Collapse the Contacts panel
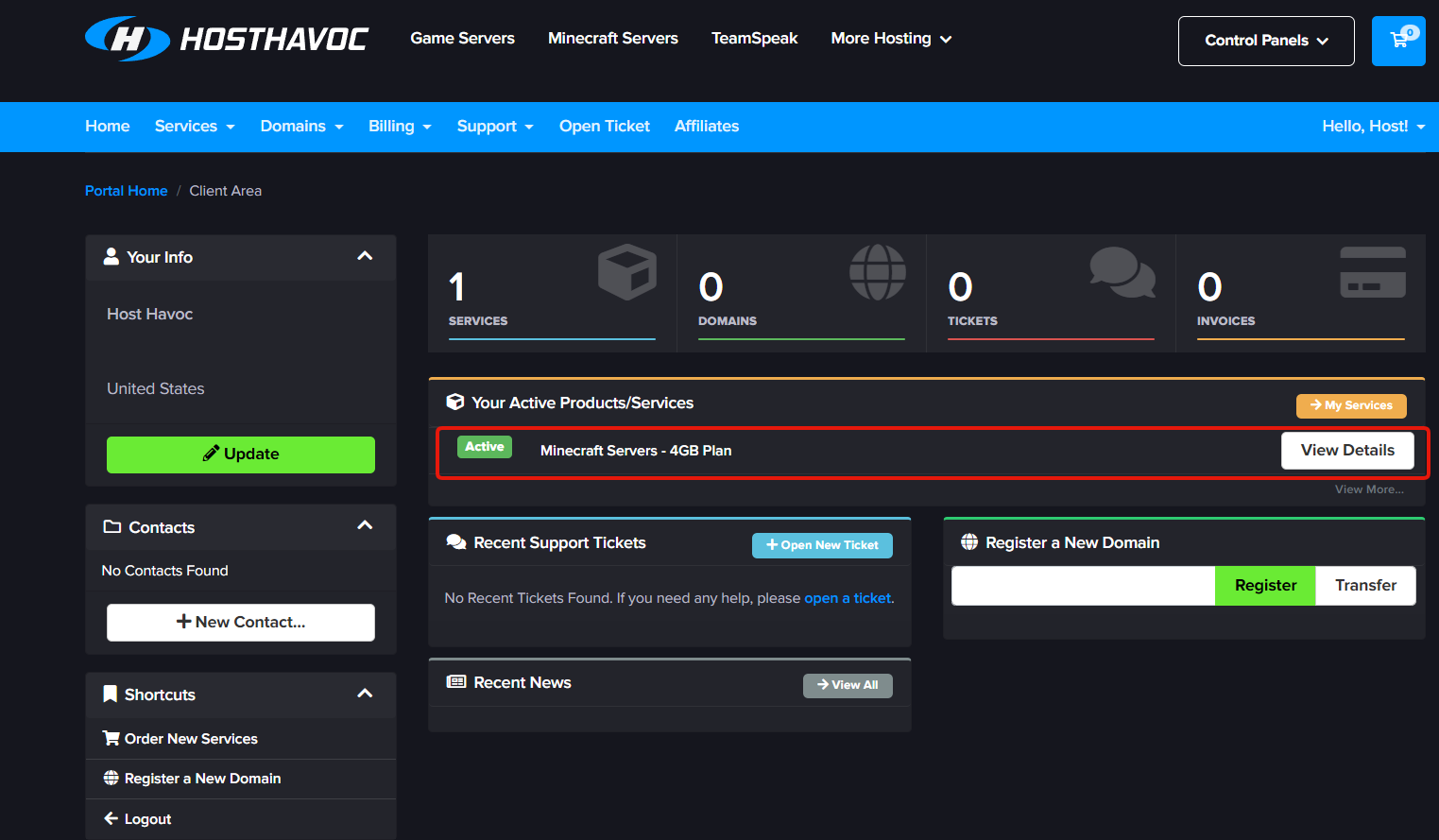 click(365, 525)
